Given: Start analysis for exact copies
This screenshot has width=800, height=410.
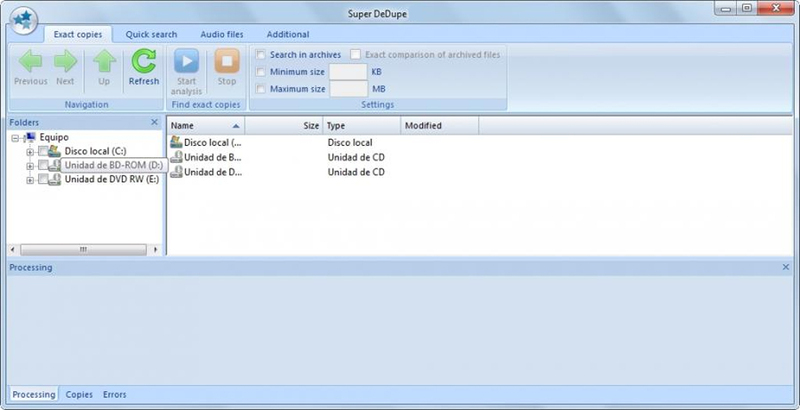Looking at the screenshot, I should click(187, 72).
